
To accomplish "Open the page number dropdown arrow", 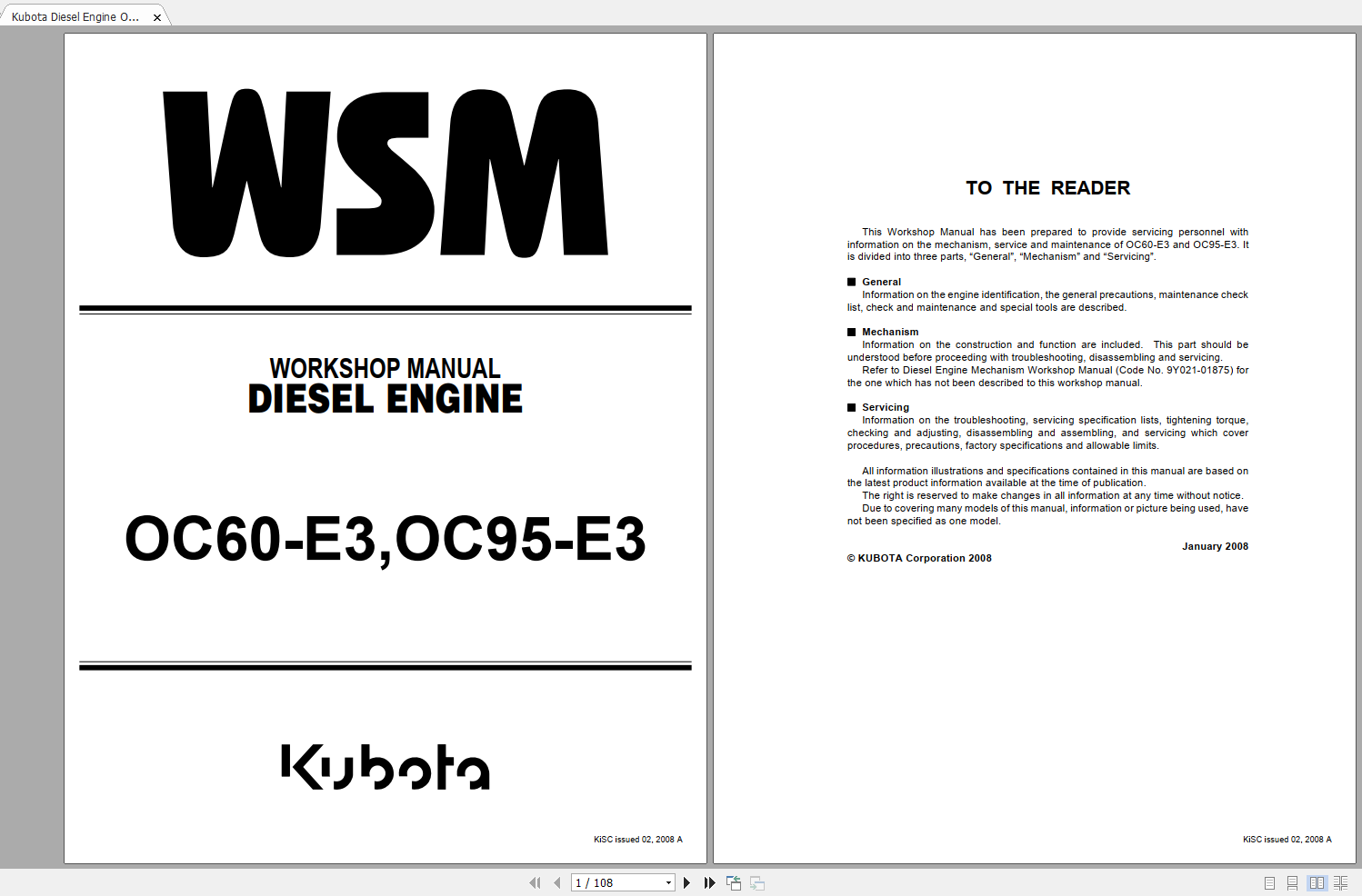I will coord(668,882).
